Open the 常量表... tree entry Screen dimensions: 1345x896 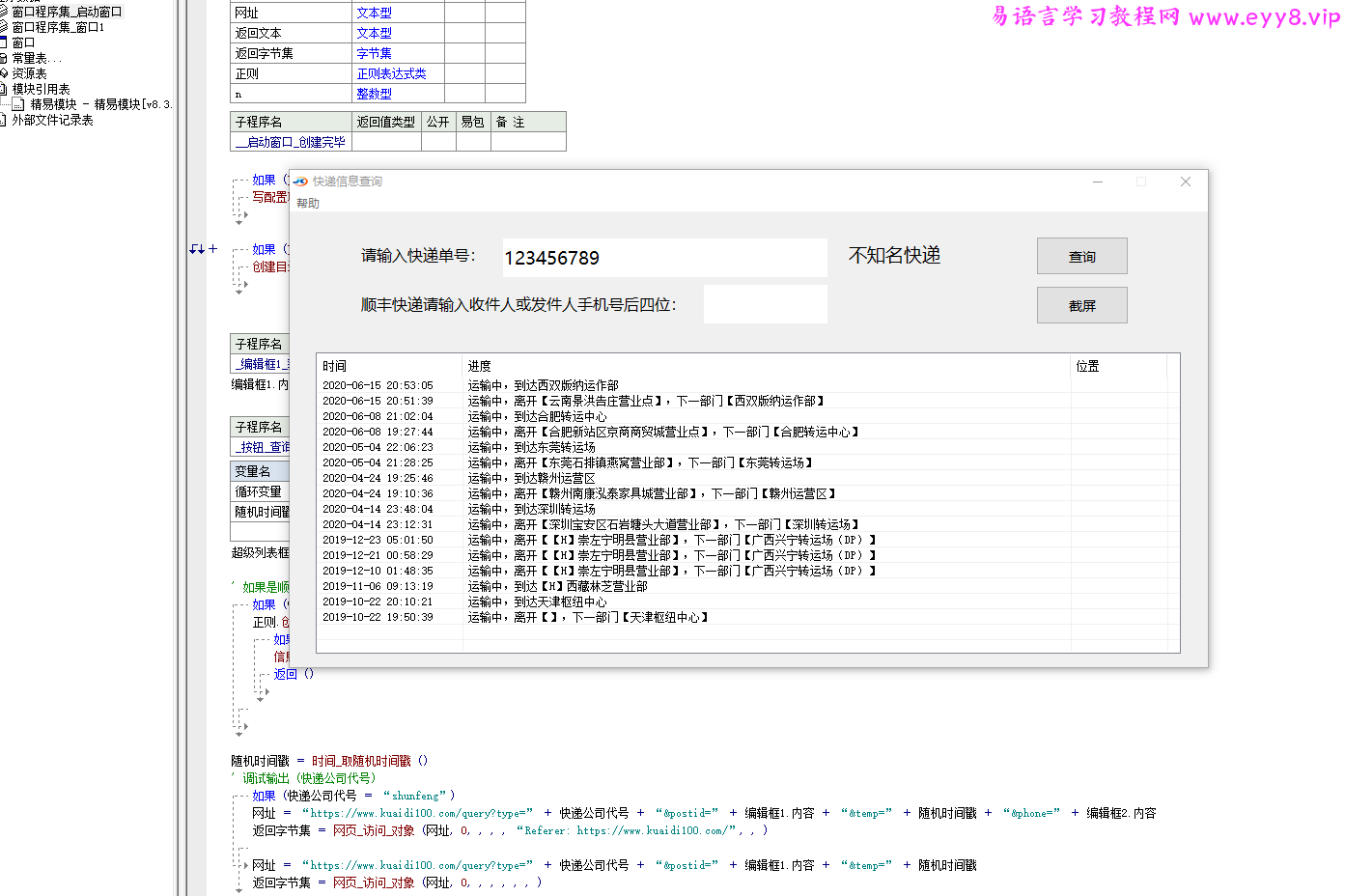point(37,58)
